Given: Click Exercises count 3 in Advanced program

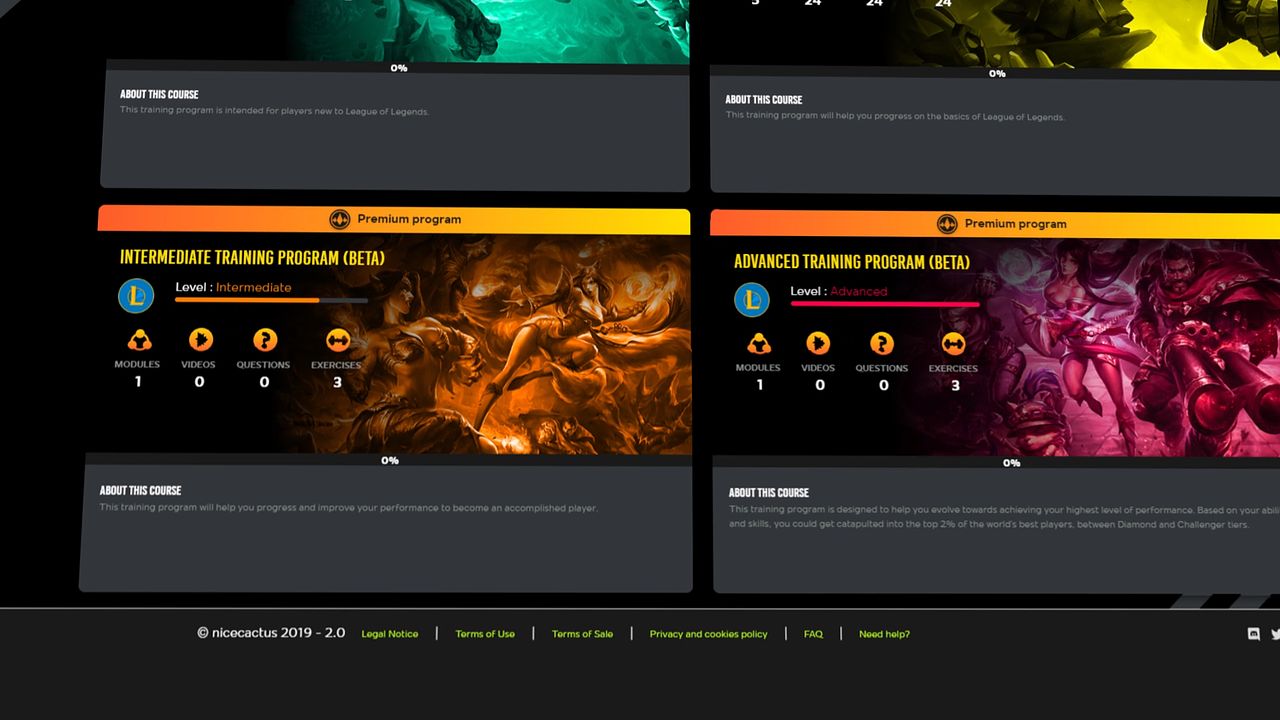Looking at the screenshot, I should point(955,385).
